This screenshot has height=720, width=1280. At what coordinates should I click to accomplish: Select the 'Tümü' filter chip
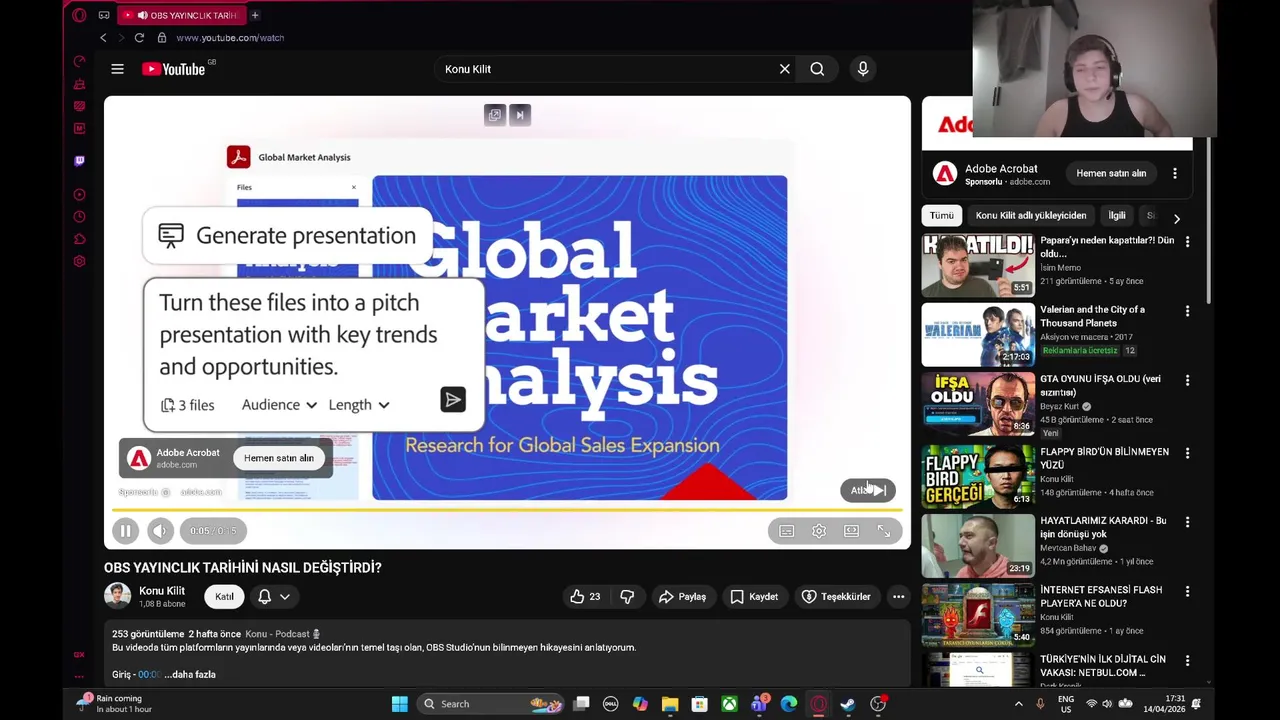tap(942, 216)
